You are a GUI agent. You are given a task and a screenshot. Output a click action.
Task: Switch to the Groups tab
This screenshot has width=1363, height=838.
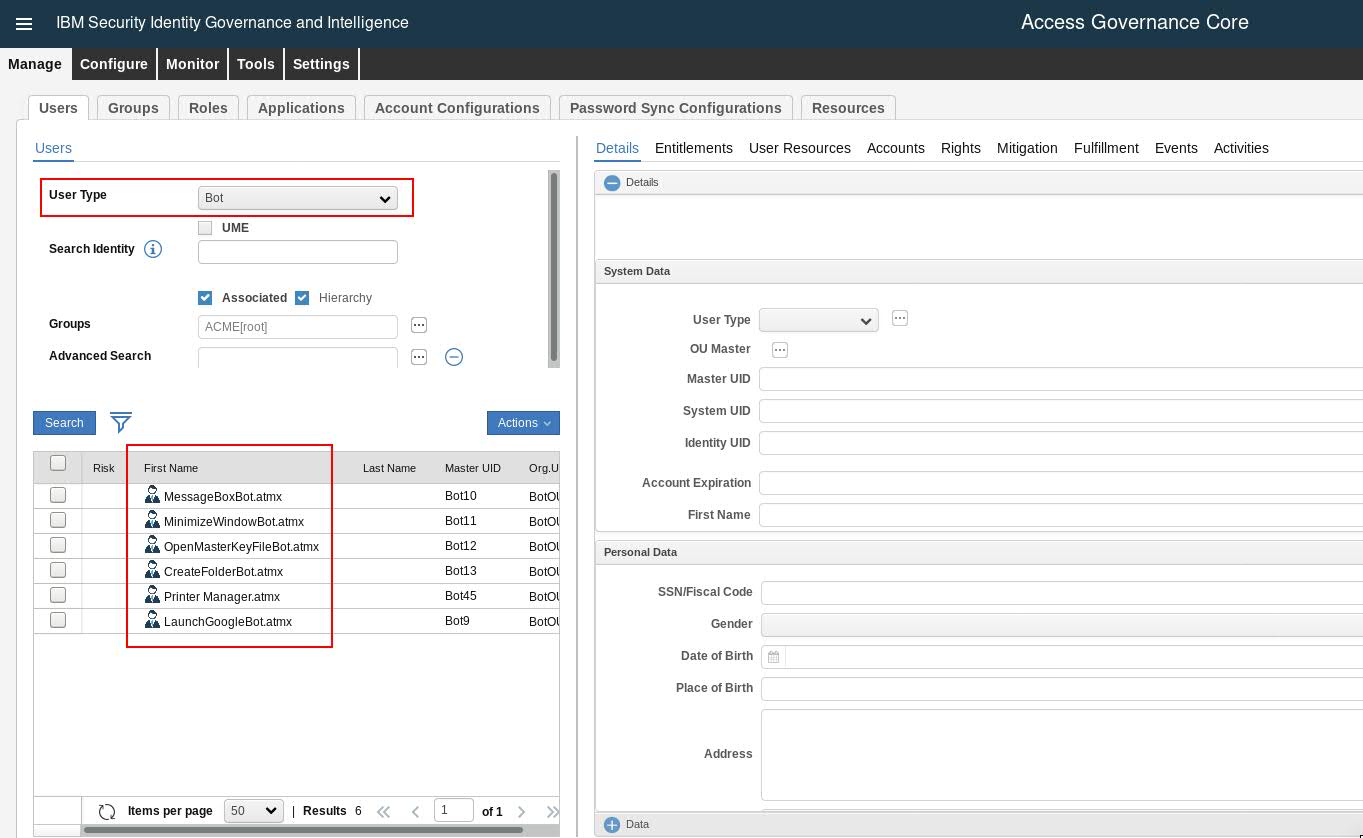[x=133, y=108]
